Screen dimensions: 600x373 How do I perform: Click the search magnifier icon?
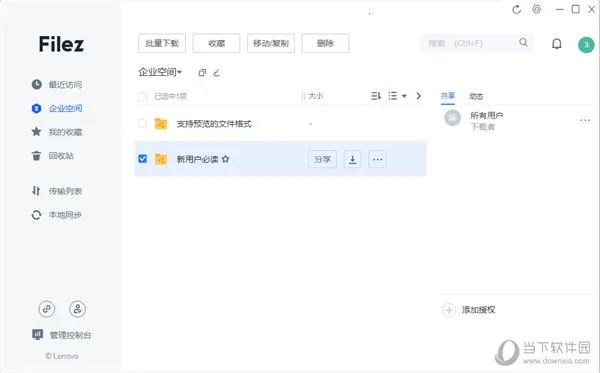[x=523, y=42]
